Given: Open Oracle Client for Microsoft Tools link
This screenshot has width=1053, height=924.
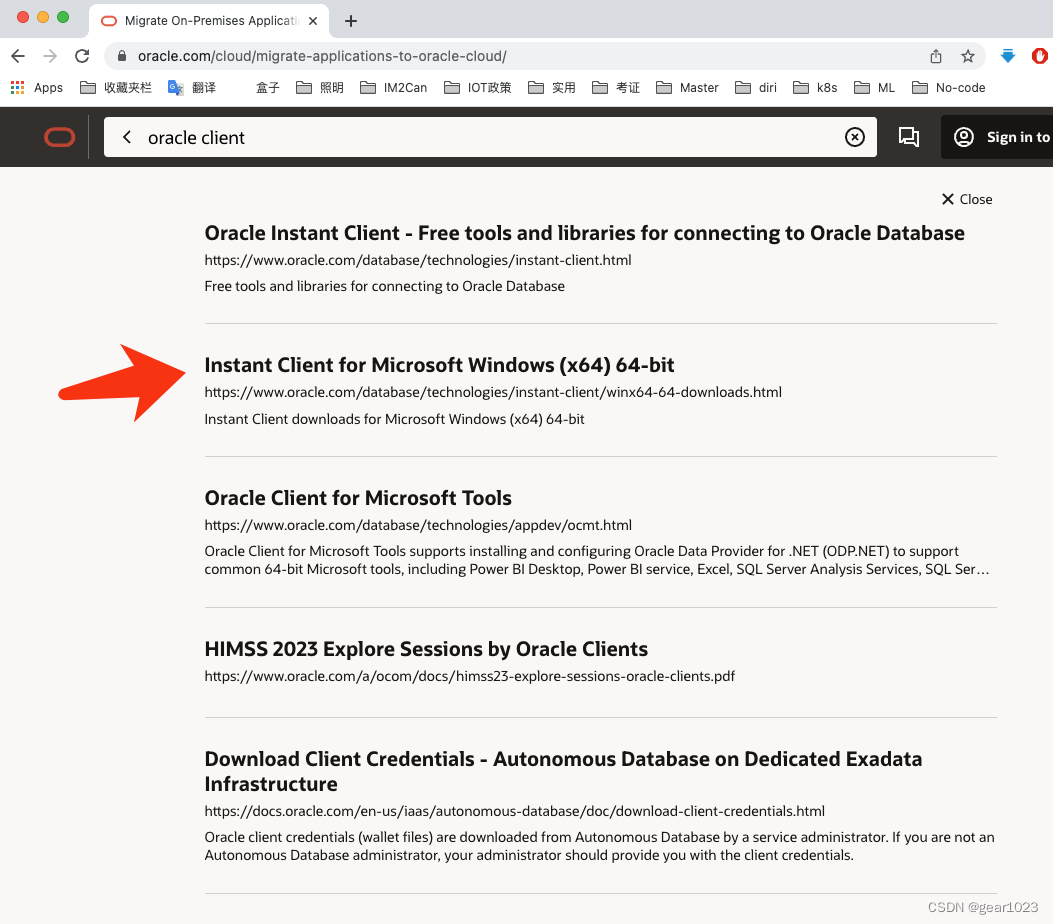Looking at the screenshot, I should coord(358,497).
